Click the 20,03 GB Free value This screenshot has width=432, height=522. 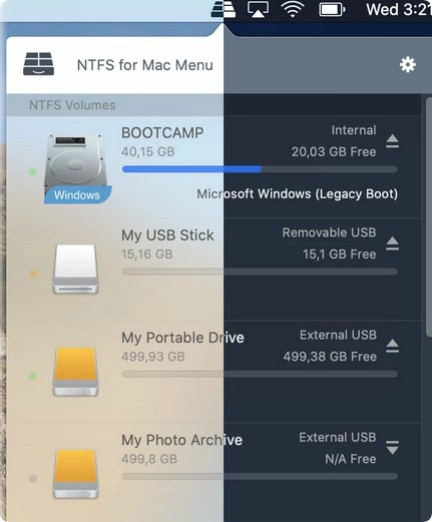pos(334,152)
